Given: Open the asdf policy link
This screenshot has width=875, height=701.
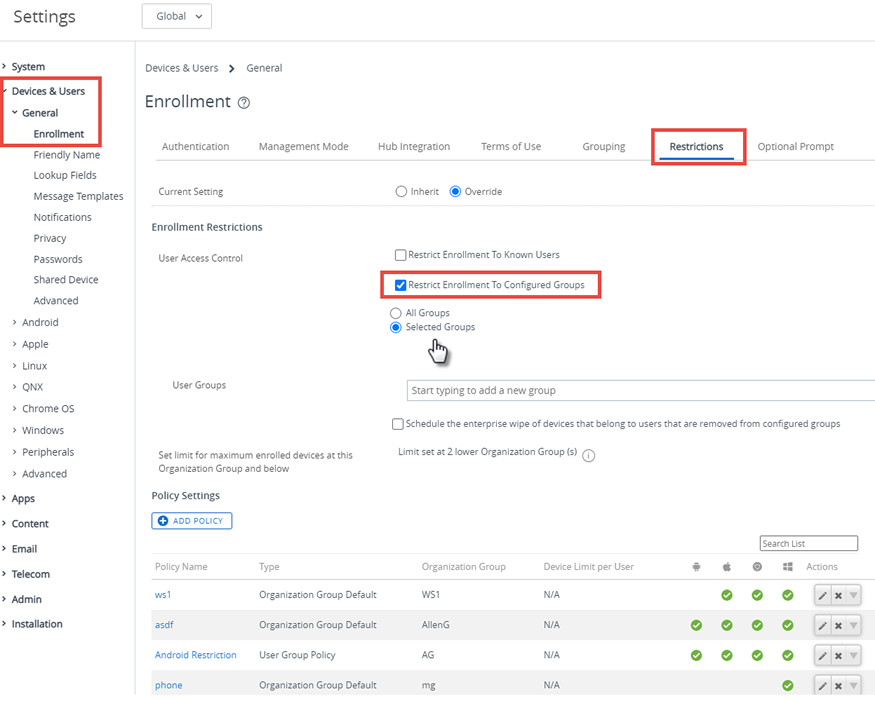Looking at the screenshot, I should click(x=164, y=625).
